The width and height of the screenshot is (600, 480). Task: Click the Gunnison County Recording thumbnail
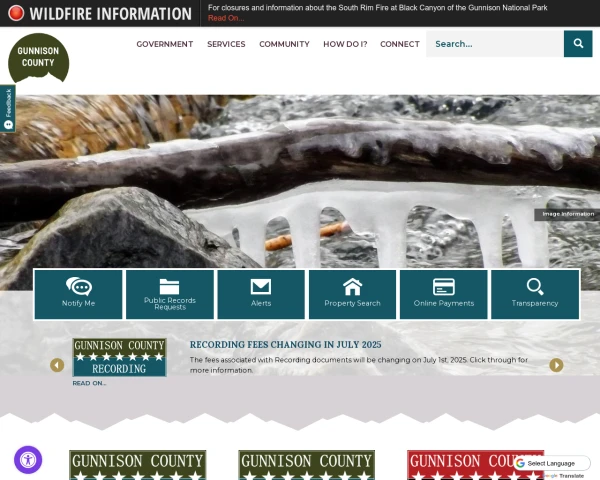[x=119, y=357]
